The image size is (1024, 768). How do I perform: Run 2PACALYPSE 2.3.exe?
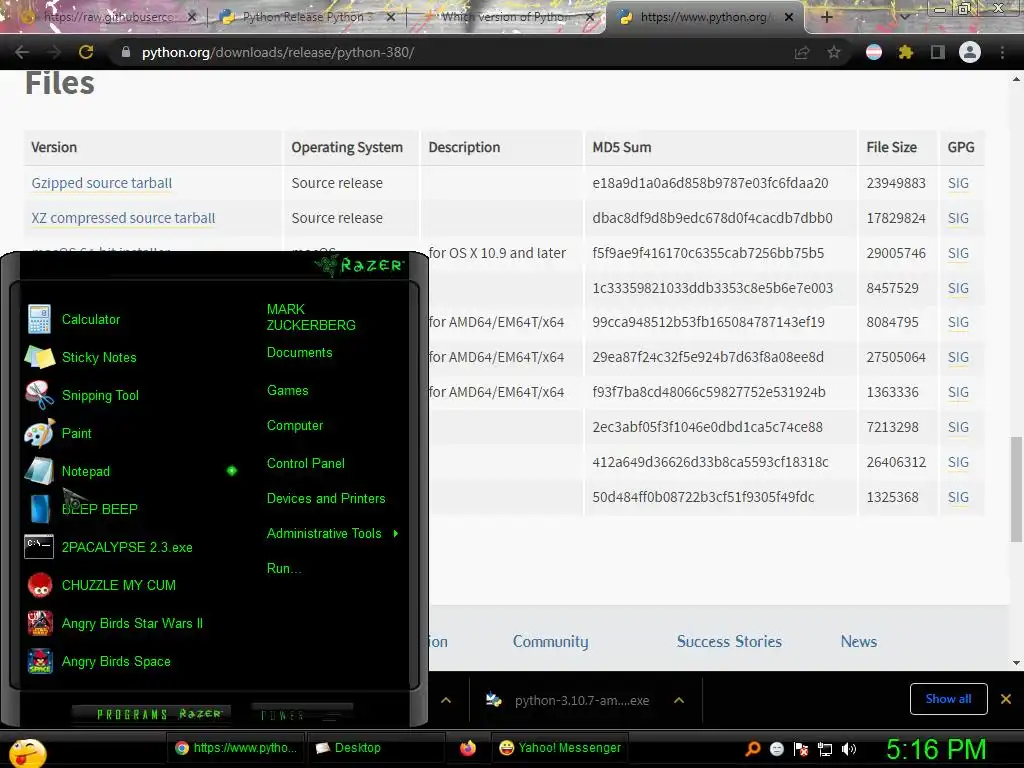tap(109, 547)
